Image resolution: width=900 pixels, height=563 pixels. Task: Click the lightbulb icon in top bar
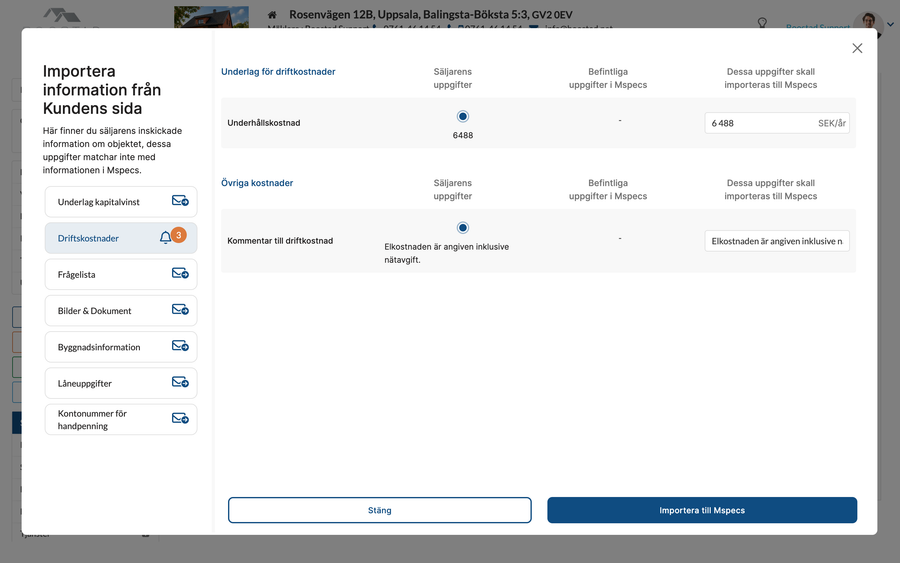coord(762,22)
